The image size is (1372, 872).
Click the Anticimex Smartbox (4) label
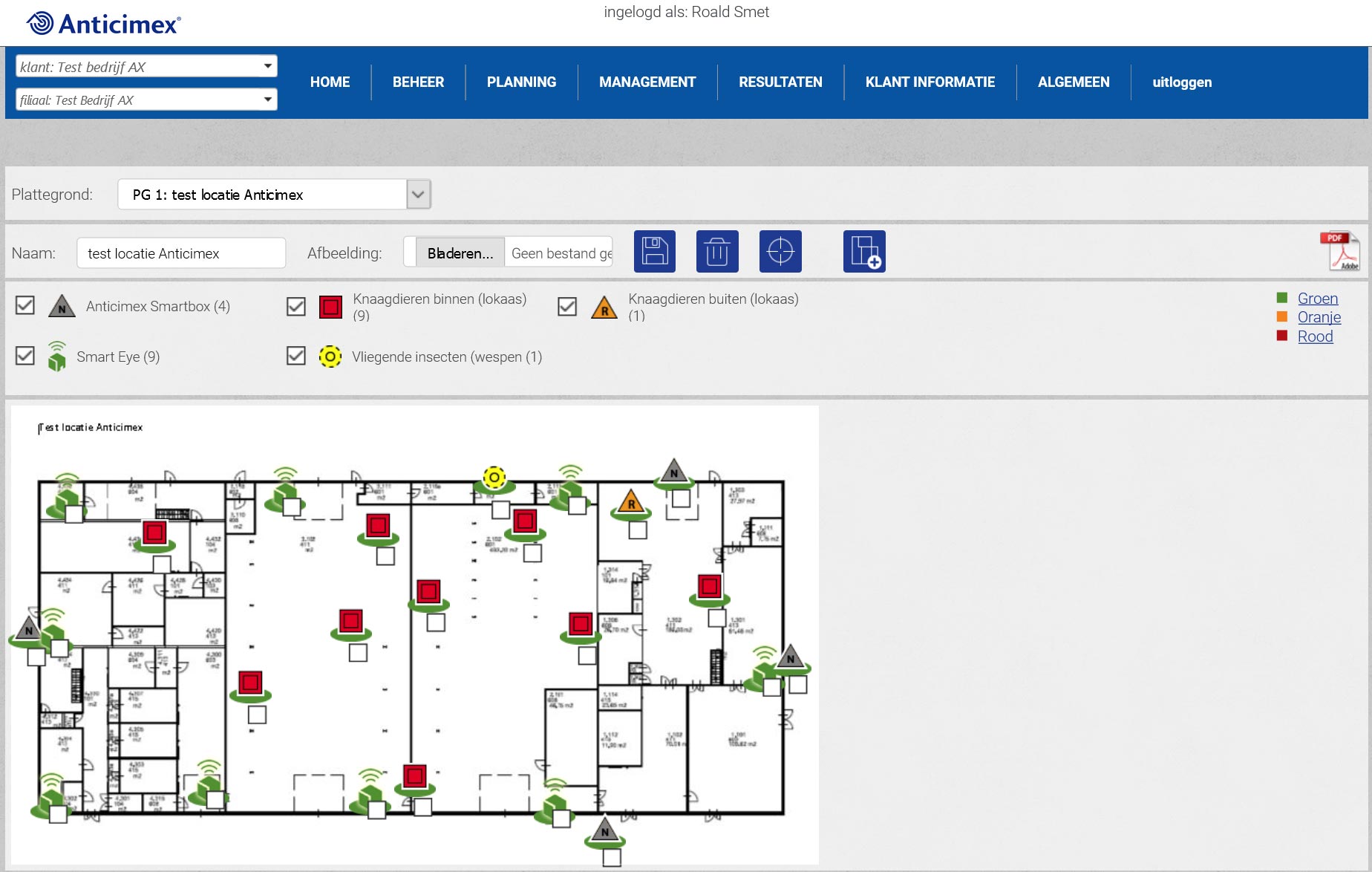pyautogui.click(x=158, y=306)
